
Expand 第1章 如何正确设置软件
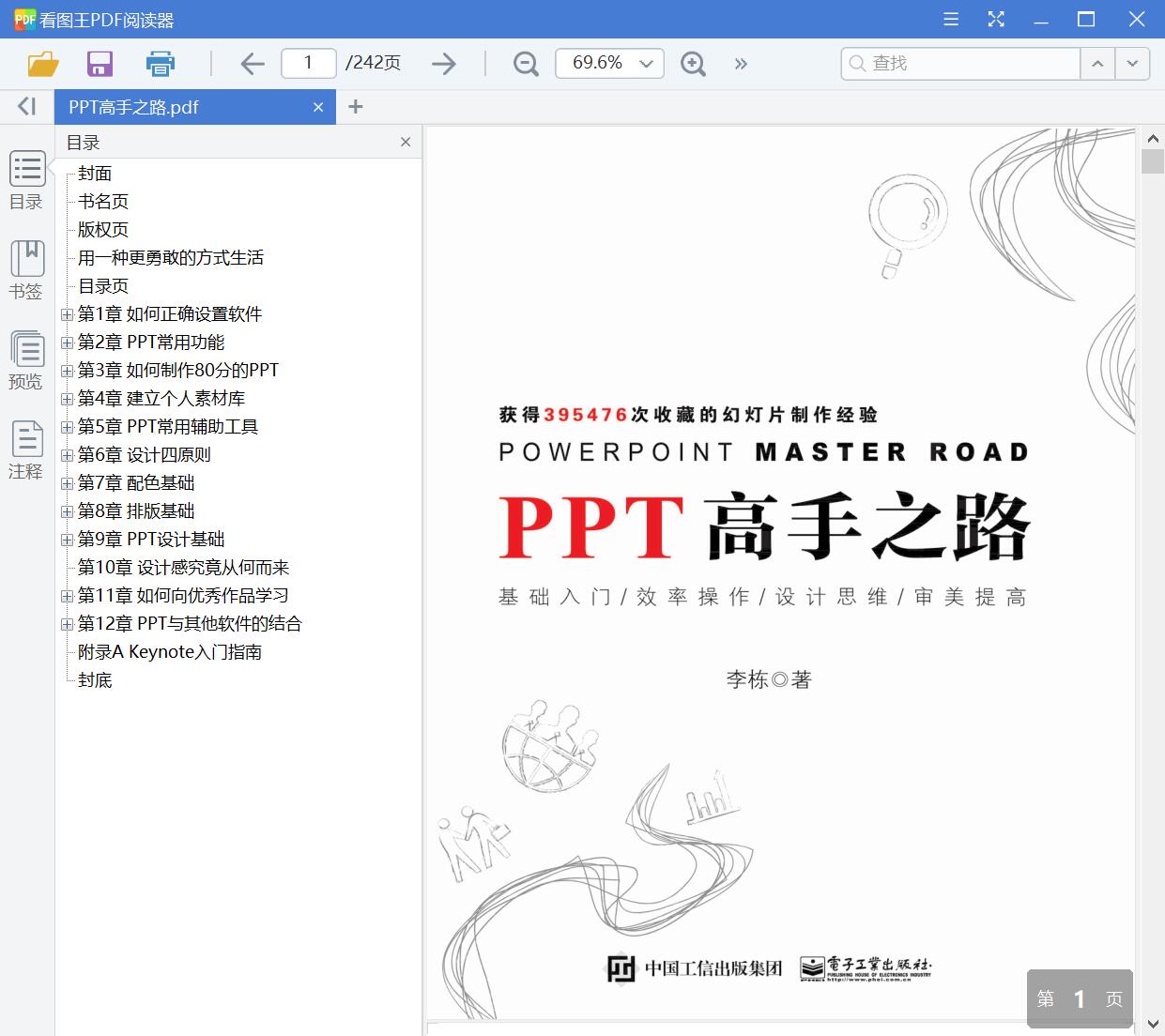tap(67, 314)
